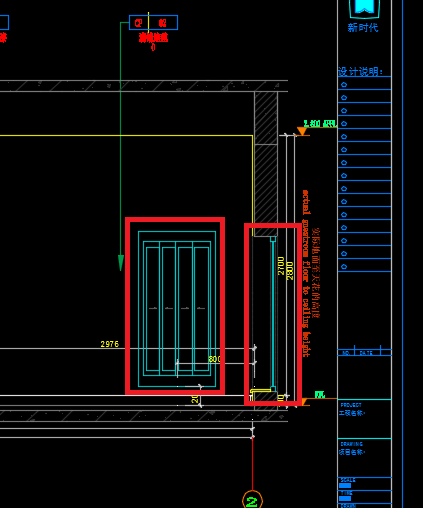Image resolution: width=423 pixels, height=508 pixels.
Task: Select the 2800 vertical dimension text
Action: [290, 271]
